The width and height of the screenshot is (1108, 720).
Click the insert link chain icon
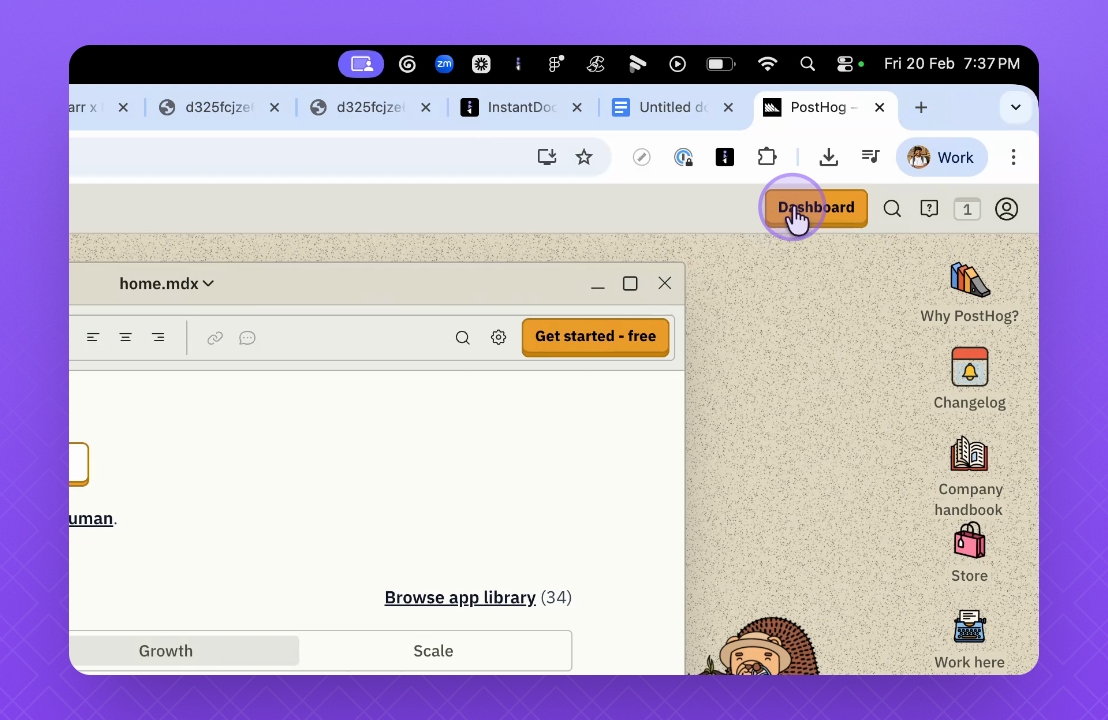(215, 338)
